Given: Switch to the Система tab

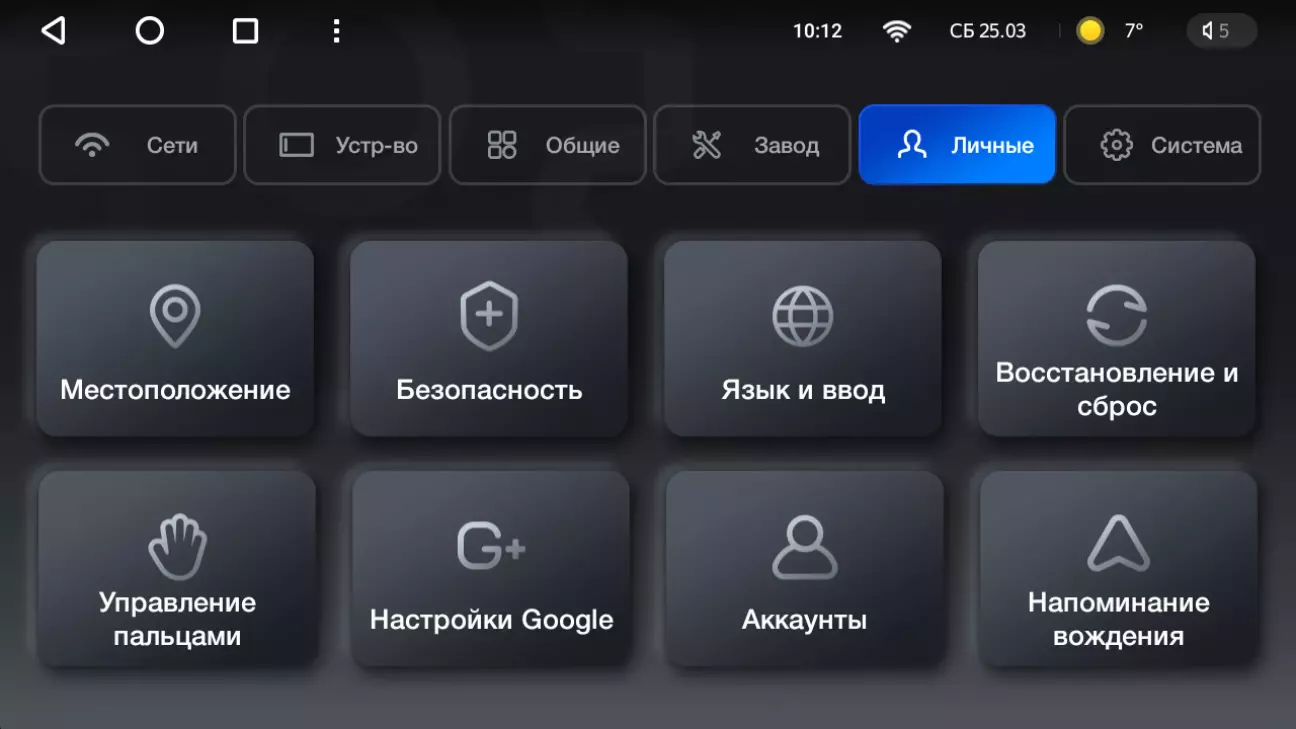Looking at the screenshot, I should (x=1162, y=145).
